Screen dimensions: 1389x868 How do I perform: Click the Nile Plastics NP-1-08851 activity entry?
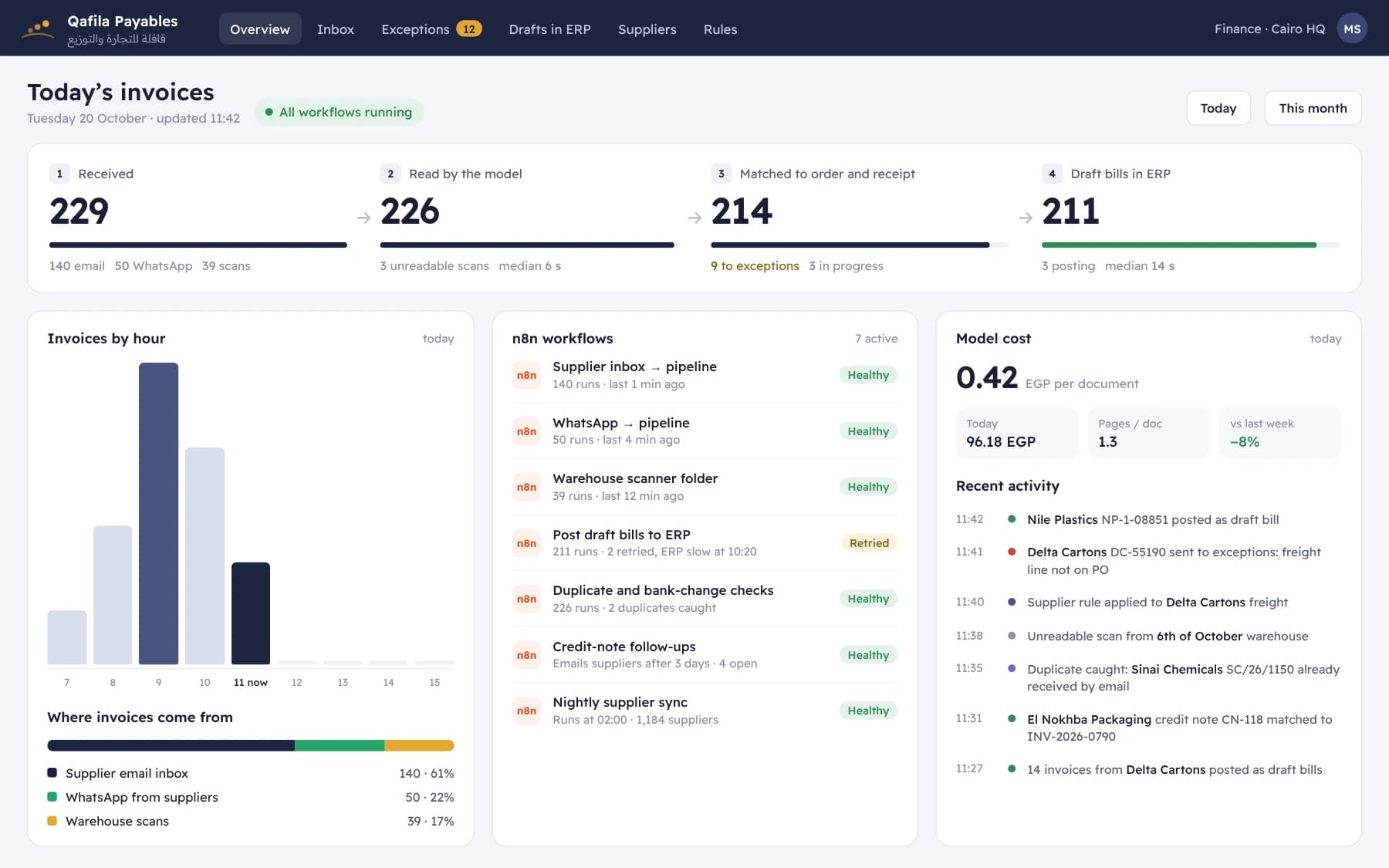(1148, 519)
